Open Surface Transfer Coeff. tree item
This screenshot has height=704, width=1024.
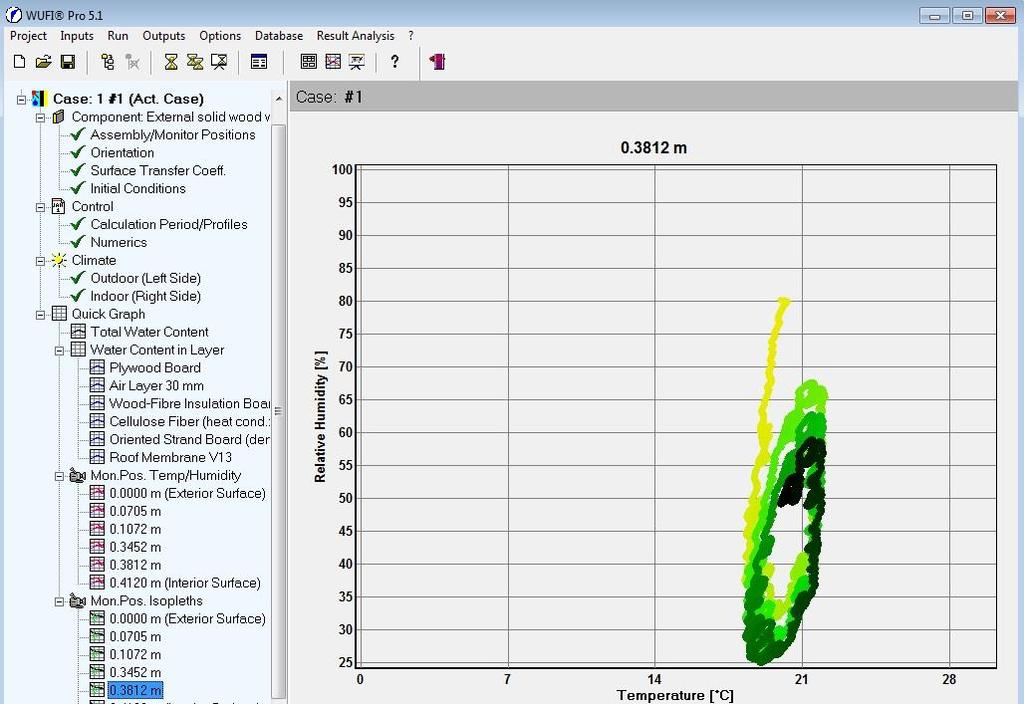(158, 170)
